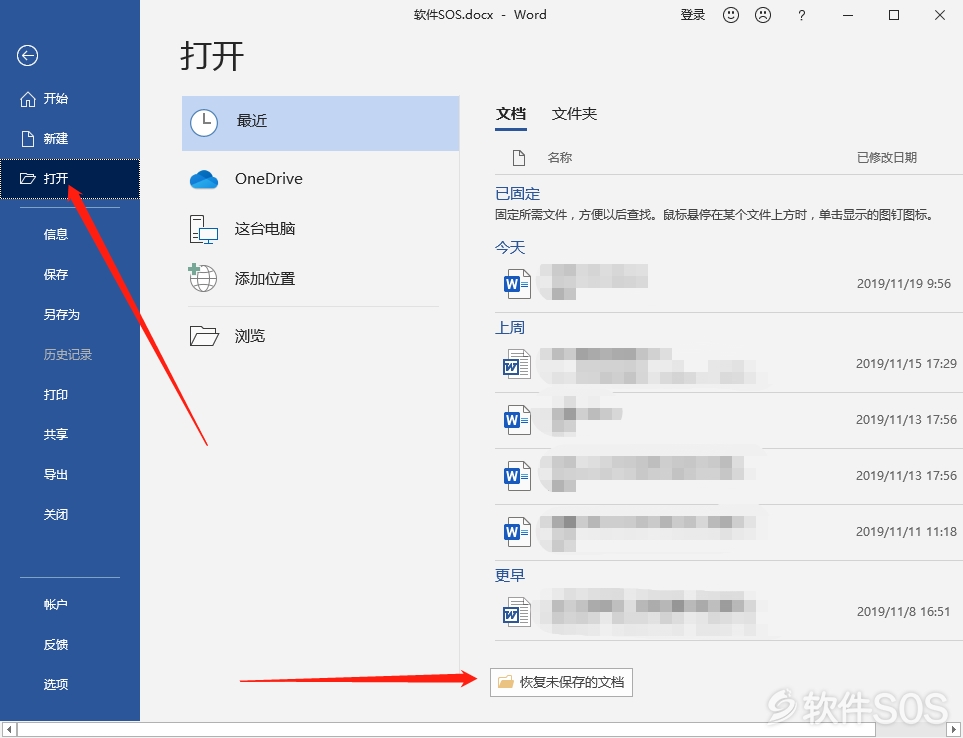
Task: Click the horizontal scrollbar track at bottom
Action: click(481, 729)
